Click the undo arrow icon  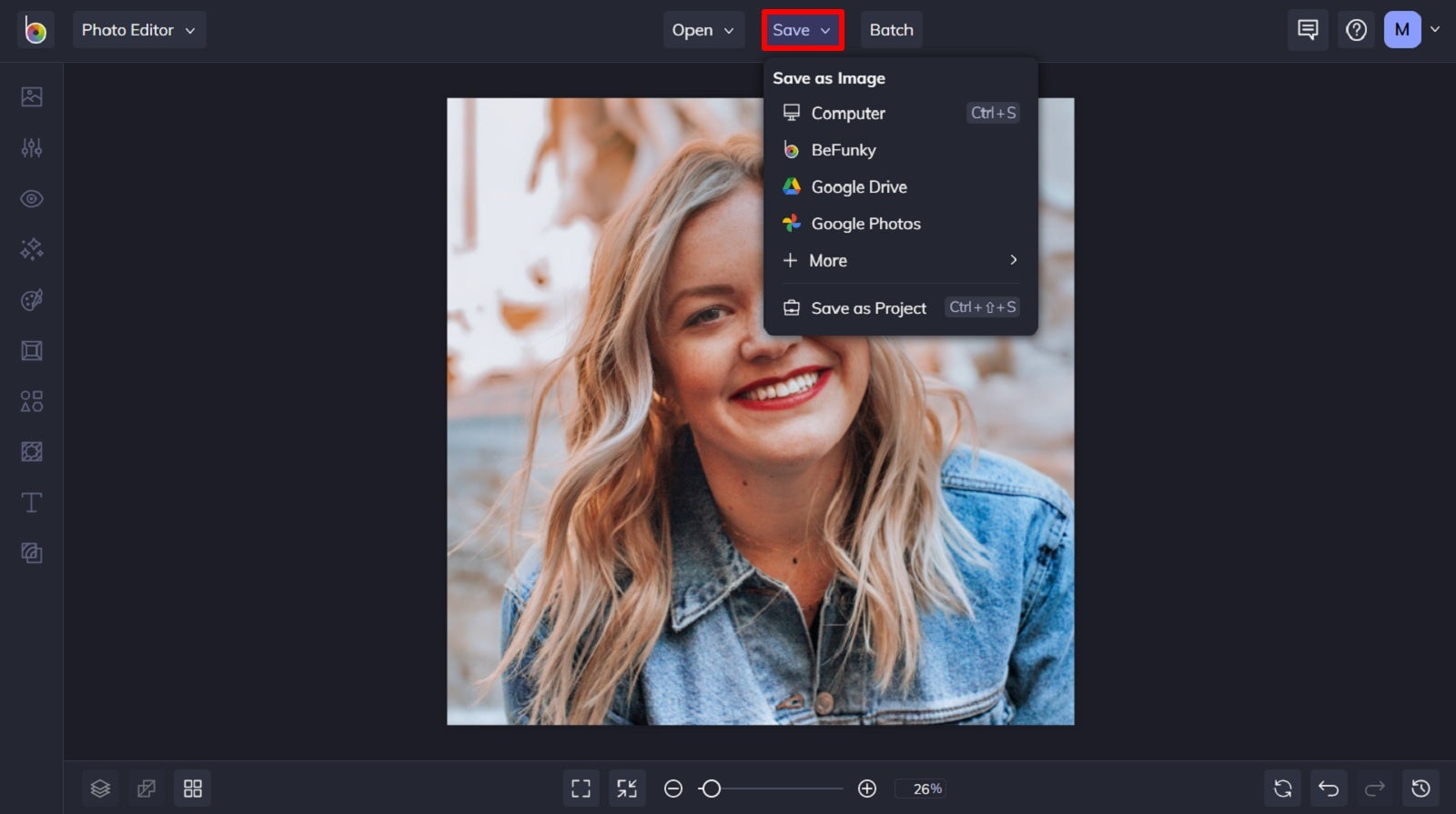pos(1329,789)
